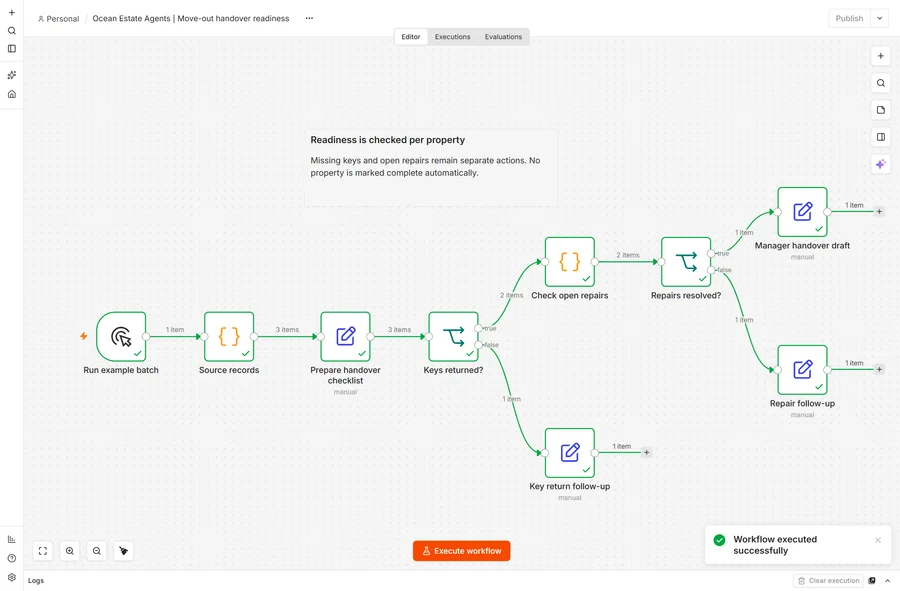Open the settings gear in the sidebar
Screen dimensions: 900x591
pos(11,577)
